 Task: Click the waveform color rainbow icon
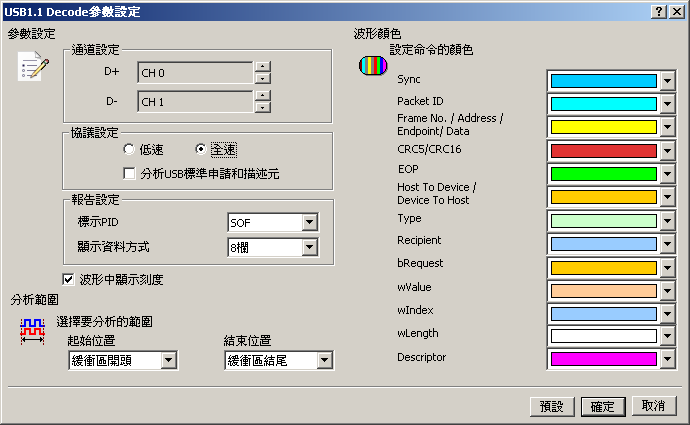click(x=373, y=66)
